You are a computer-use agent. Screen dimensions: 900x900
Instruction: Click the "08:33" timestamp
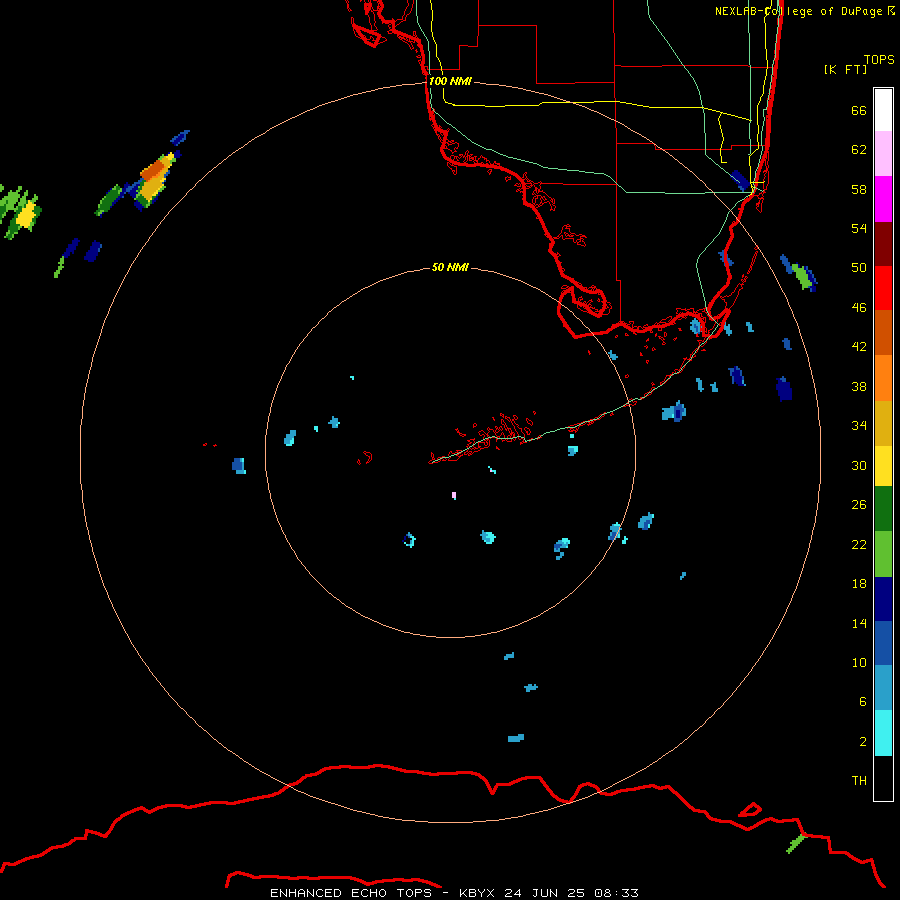click(616, 893)
